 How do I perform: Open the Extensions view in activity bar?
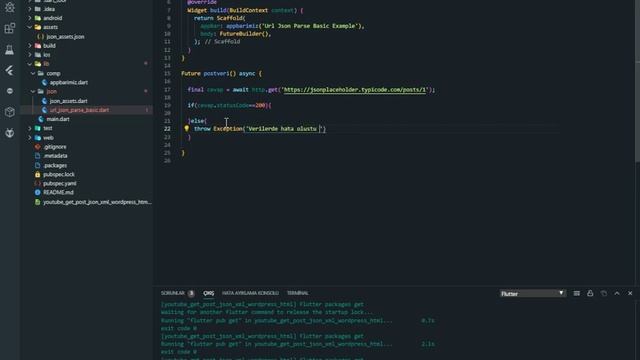point(10,28)
